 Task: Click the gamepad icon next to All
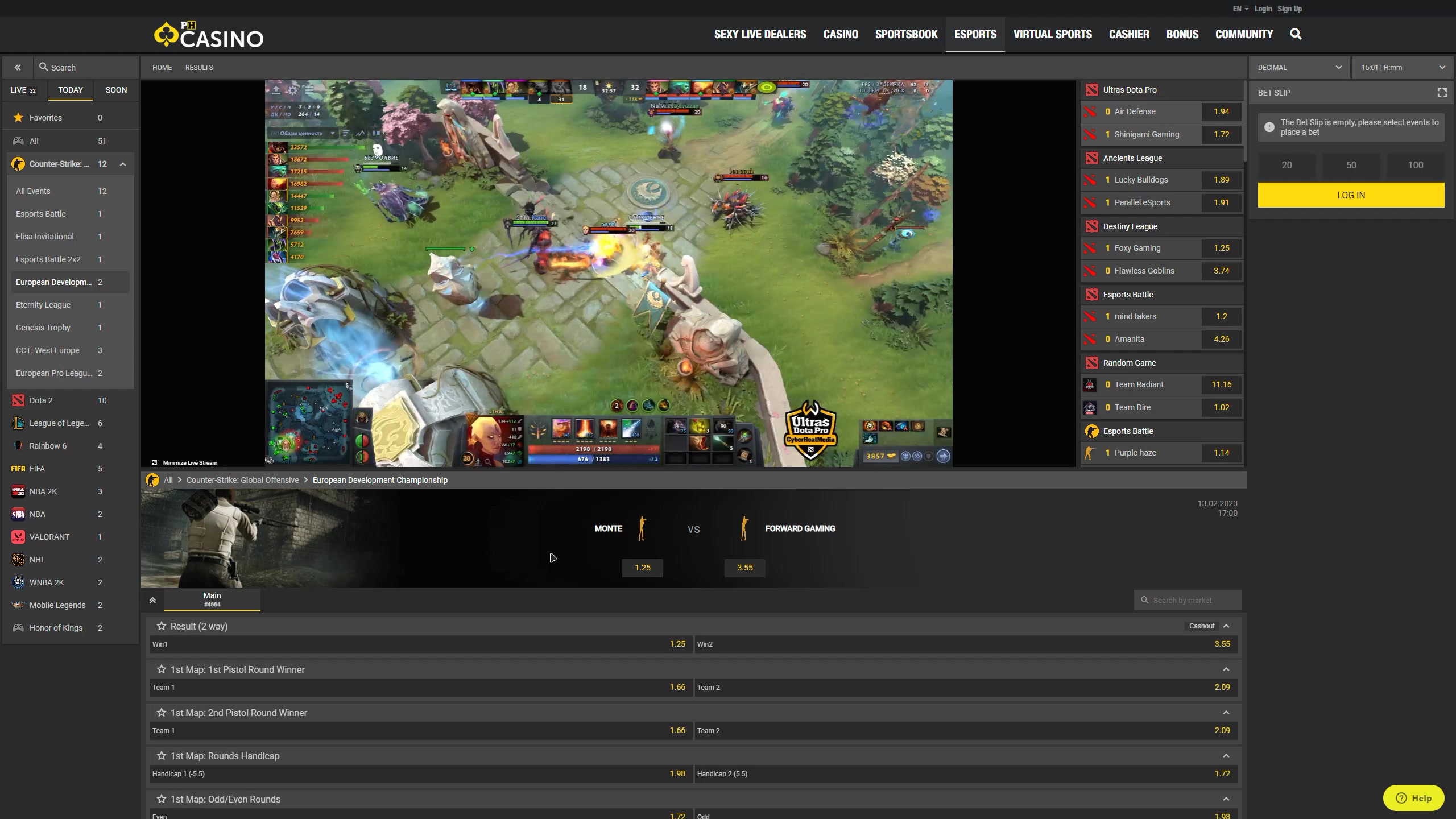tap(18, 141)
